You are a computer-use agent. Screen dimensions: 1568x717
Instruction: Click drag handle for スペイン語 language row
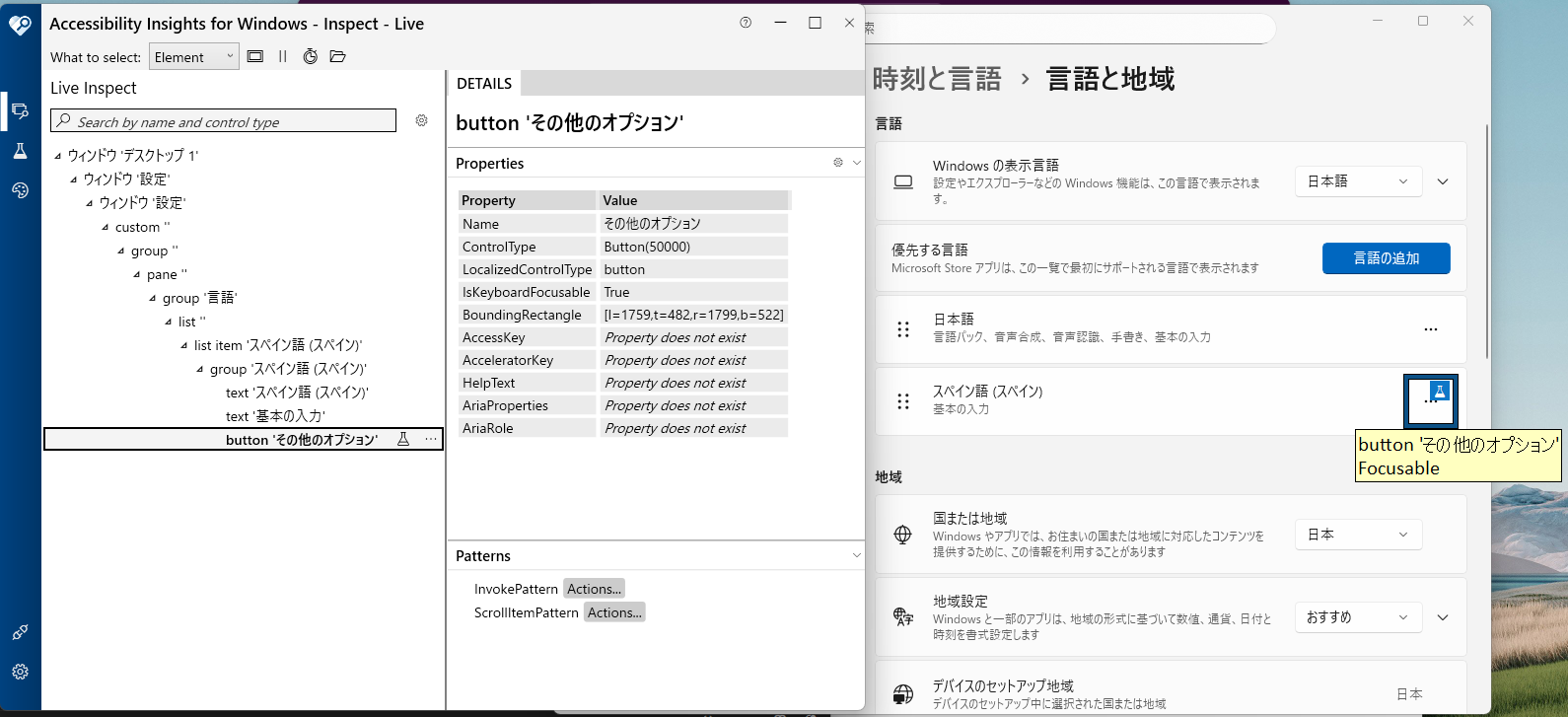click(903, 400)
